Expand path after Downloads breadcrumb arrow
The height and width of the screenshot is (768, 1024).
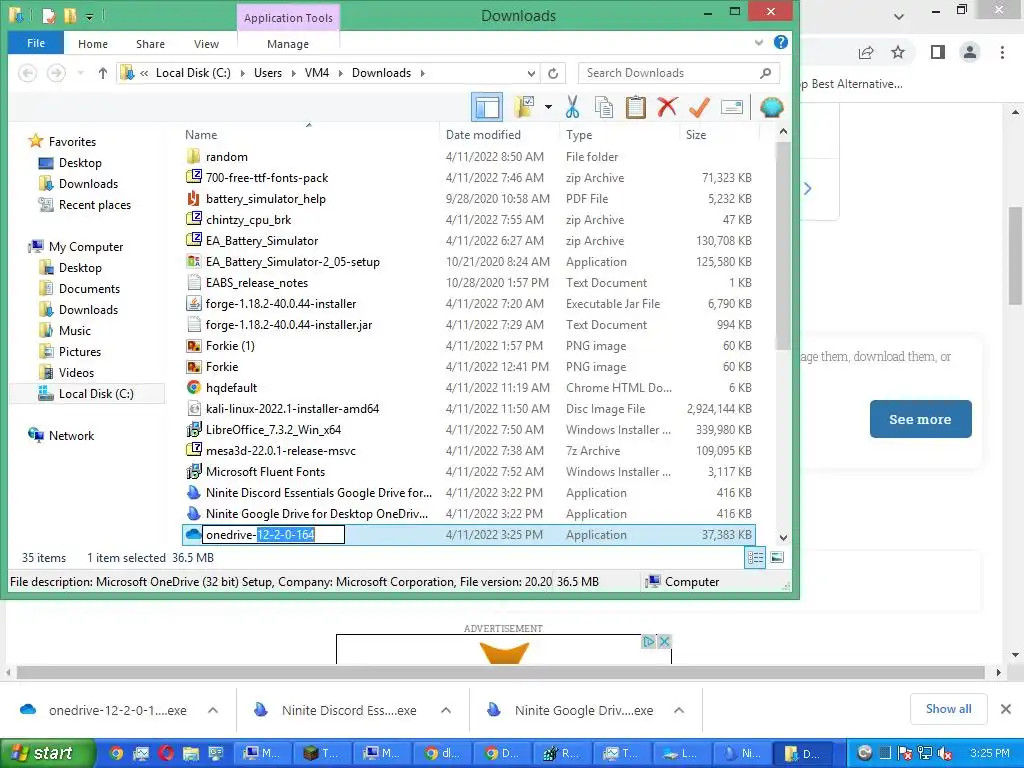(x=423, y=73)
